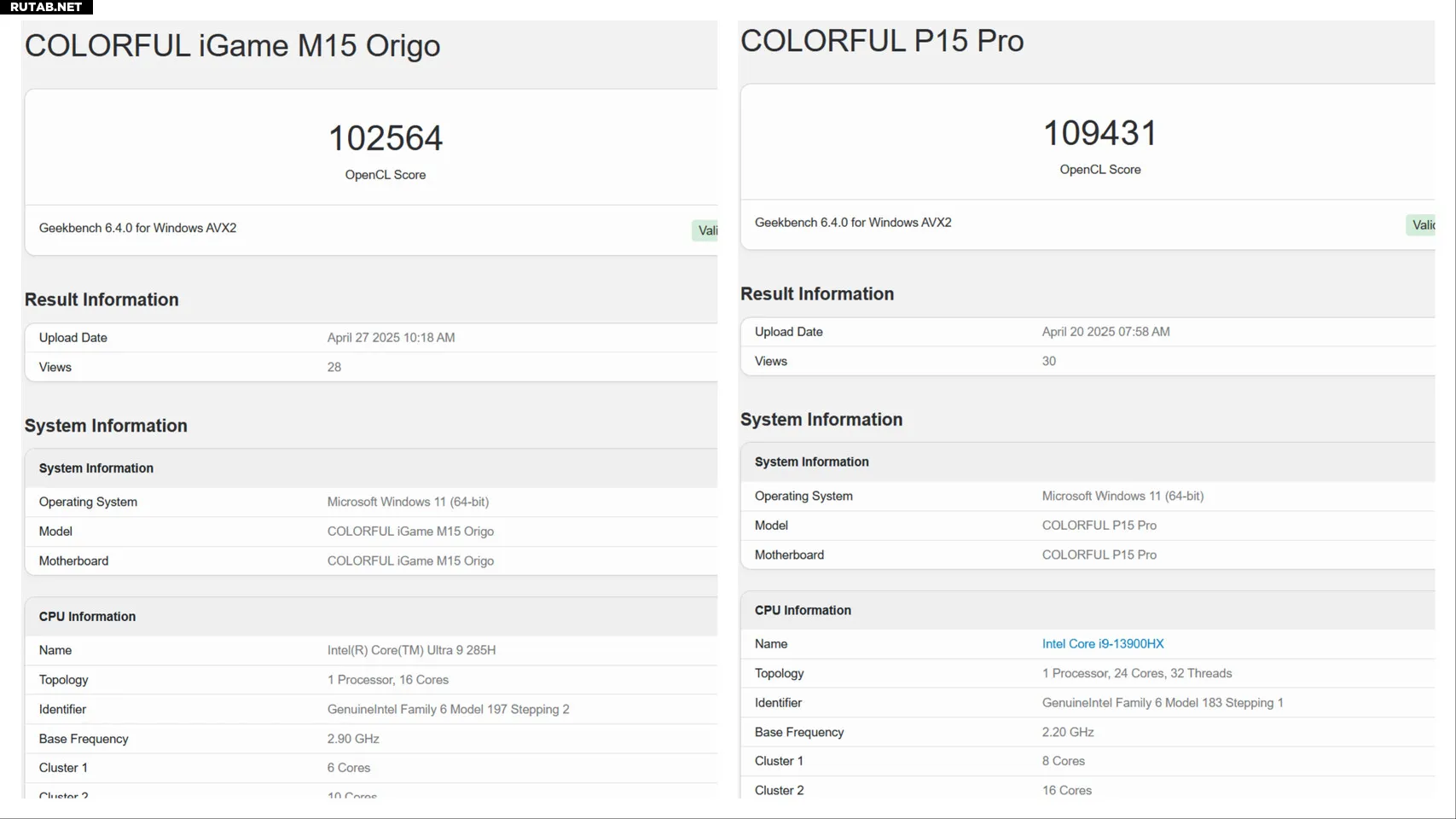Click identifier Family 6 Model 197 Stepping 2
The height and width of the screenshot is (819, 1456).
point(449,709)
